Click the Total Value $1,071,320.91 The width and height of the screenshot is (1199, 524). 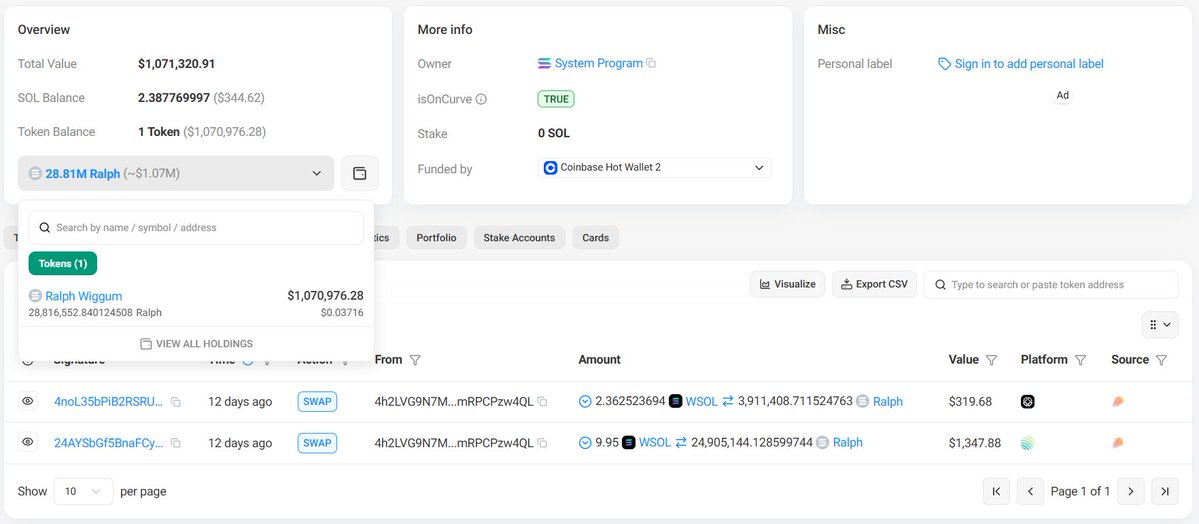[x=177, y=64]
